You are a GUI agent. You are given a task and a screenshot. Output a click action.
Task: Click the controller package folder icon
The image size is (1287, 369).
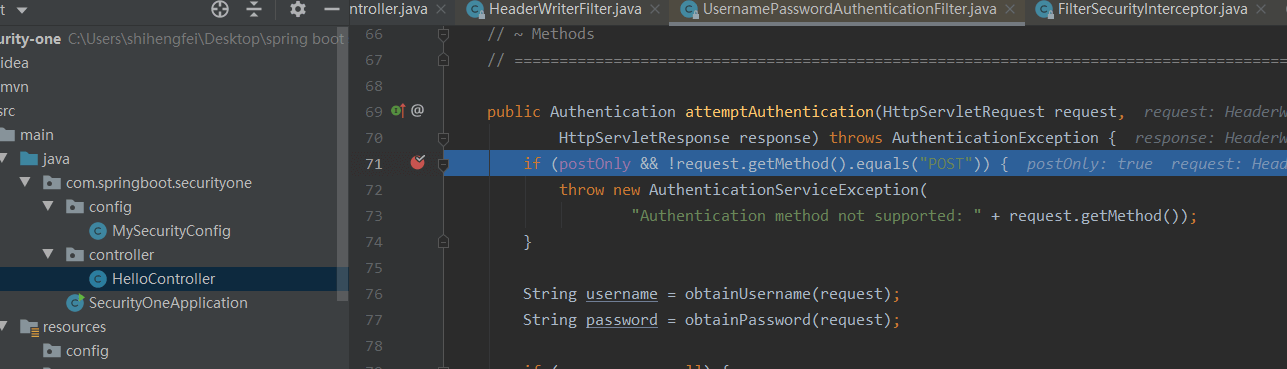pos(75,255)
